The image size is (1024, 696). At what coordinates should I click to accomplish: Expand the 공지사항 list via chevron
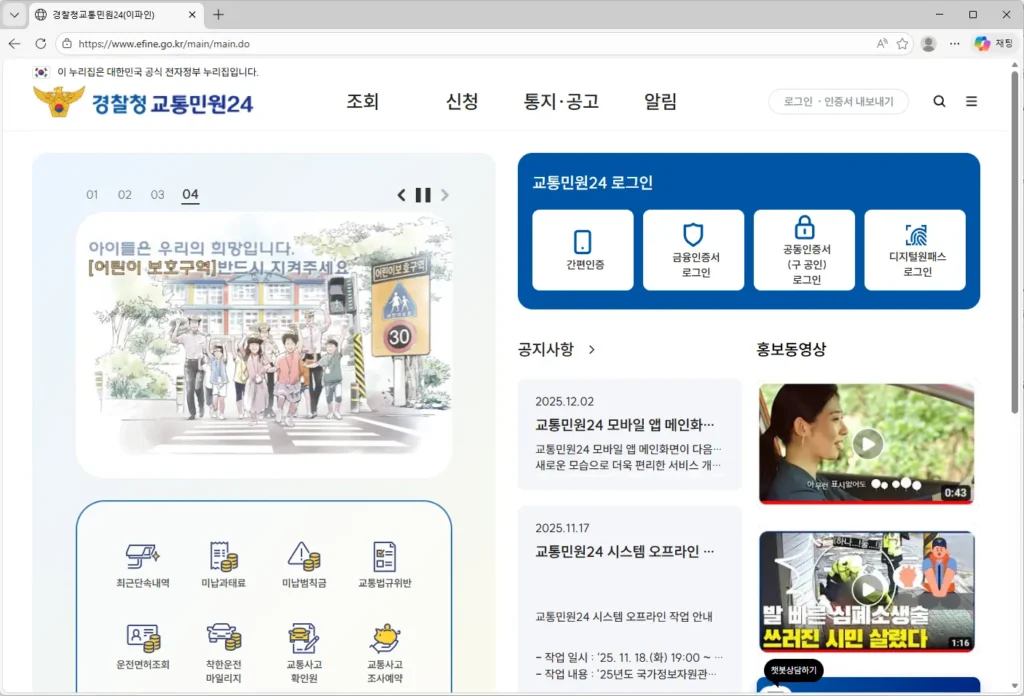[594, 348]
